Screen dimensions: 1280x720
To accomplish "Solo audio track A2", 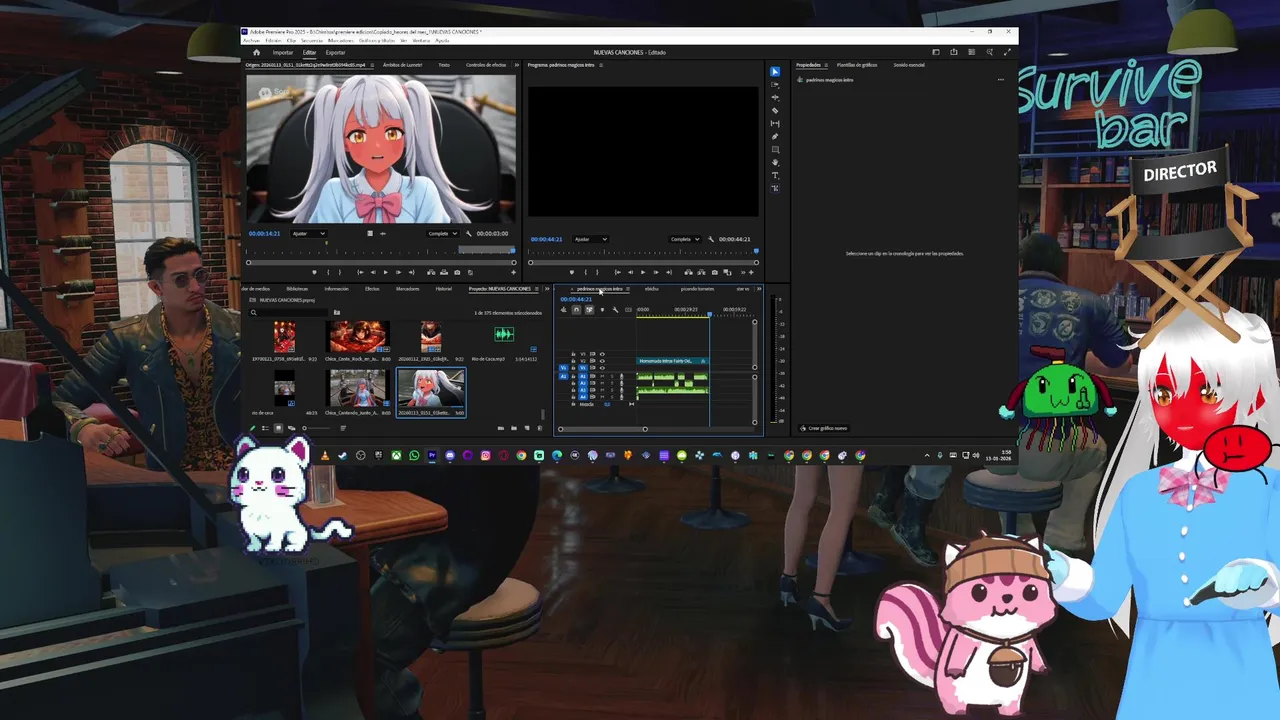I will (612, 383).
